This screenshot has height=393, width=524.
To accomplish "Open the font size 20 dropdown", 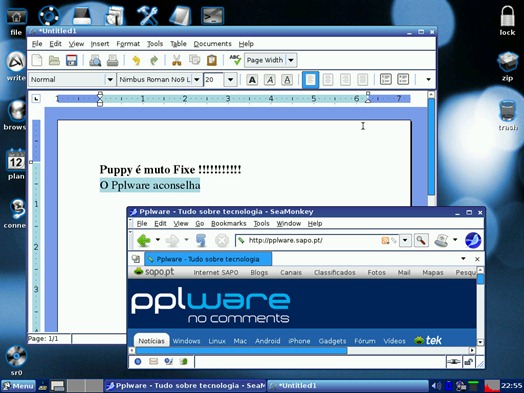I will click(230, 80).
